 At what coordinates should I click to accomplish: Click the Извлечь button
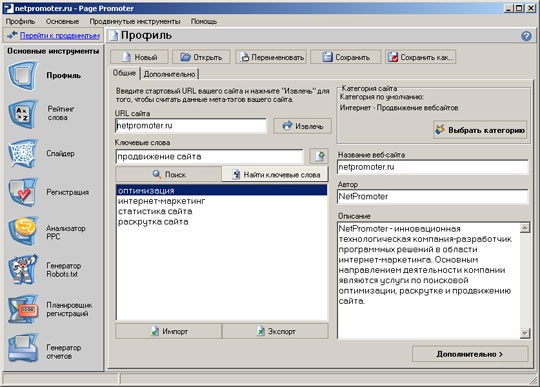pyautogui.click(x=302, y=126)
